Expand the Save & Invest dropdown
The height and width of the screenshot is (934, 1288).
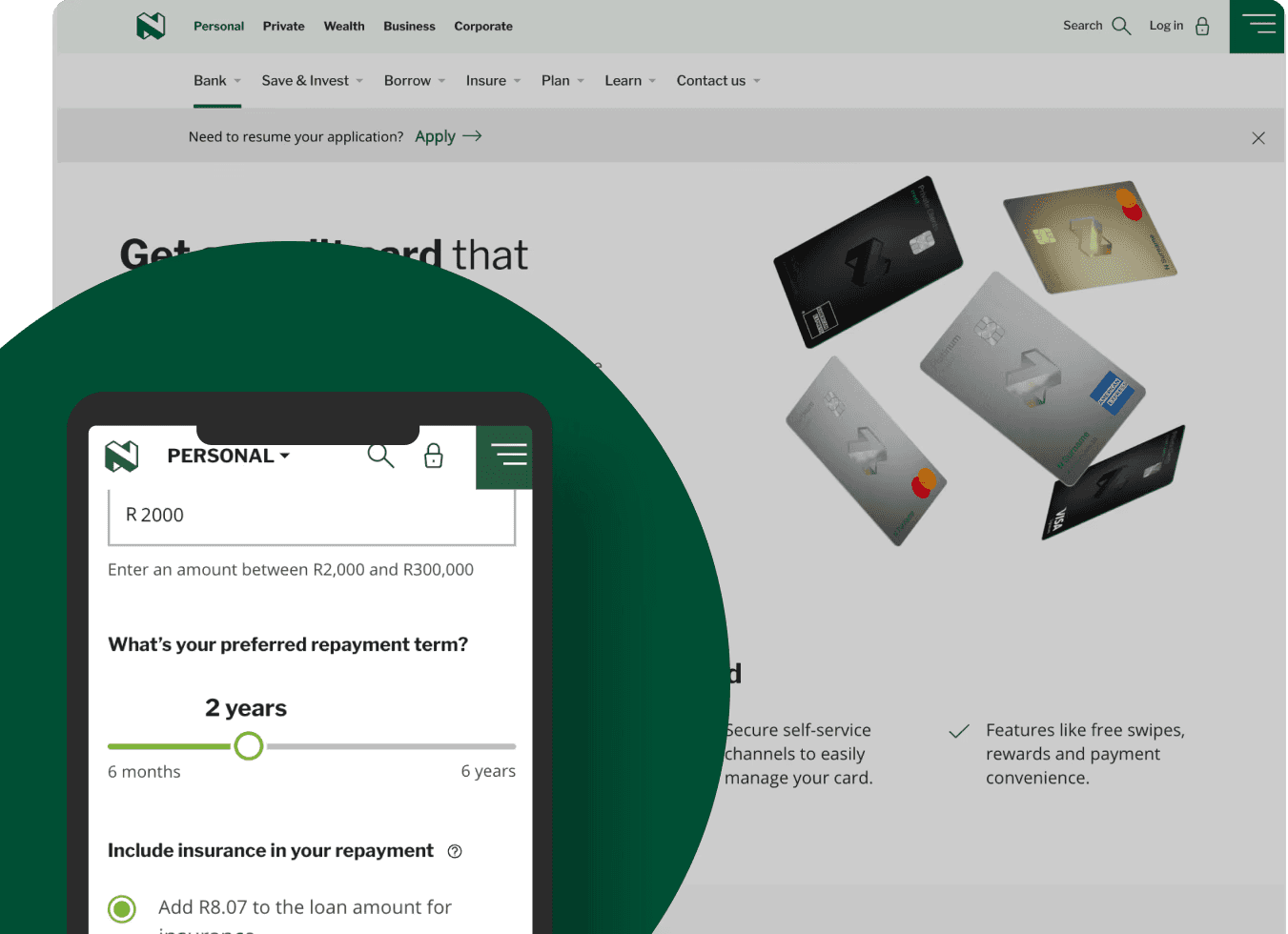[313, 81]
